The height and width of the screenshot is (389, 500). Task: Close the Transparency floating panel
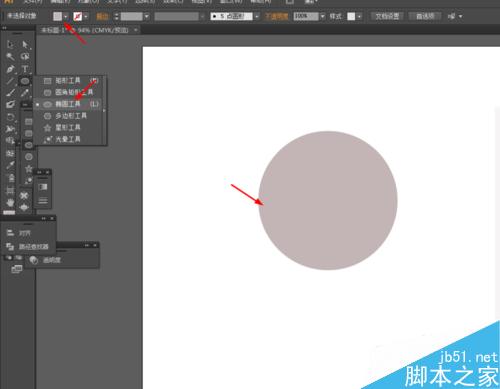tap(95, 245)
